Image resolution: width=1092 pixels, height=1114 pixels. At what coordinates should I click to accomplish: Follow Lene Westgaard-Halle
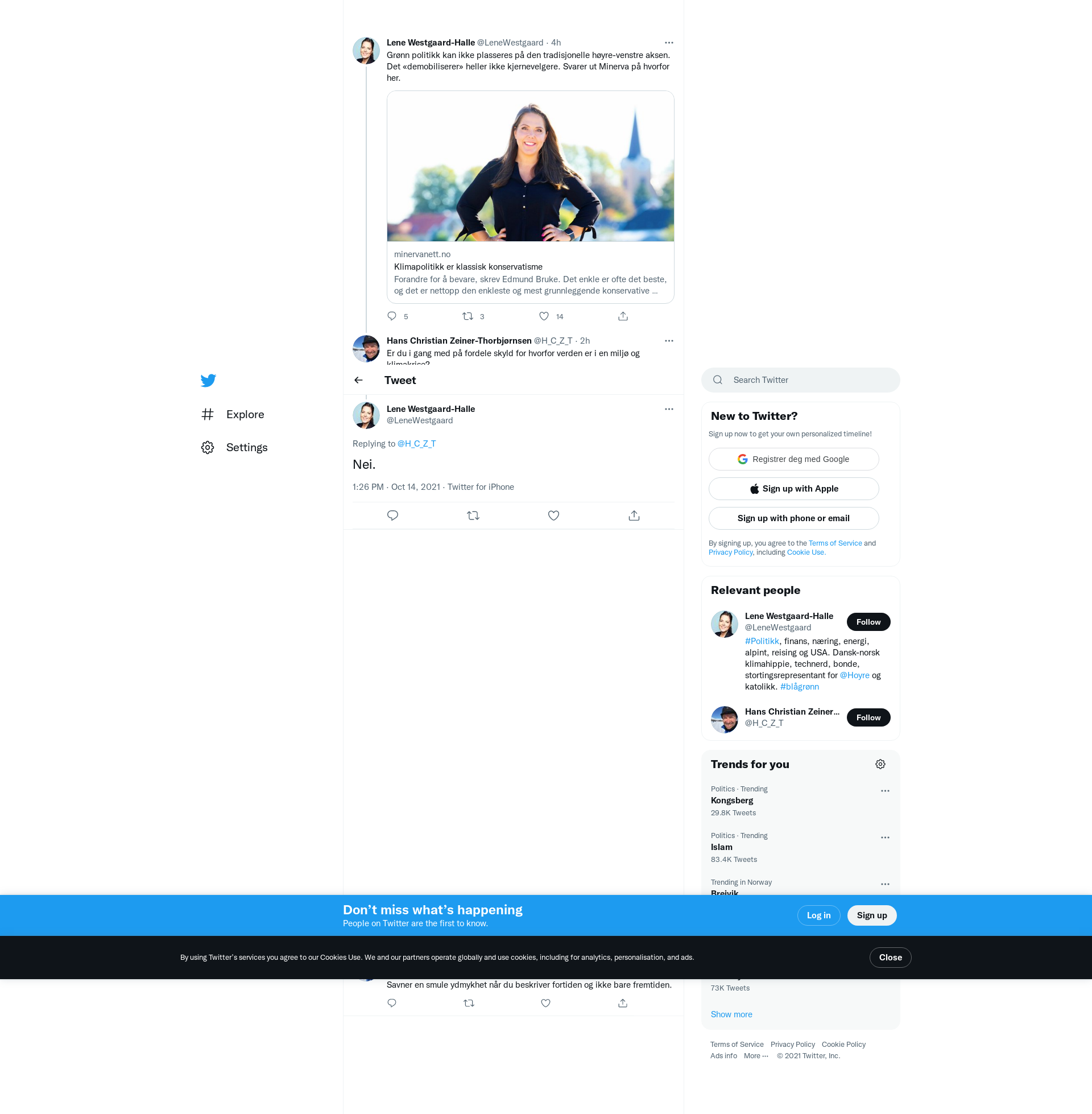coord(868,622)
